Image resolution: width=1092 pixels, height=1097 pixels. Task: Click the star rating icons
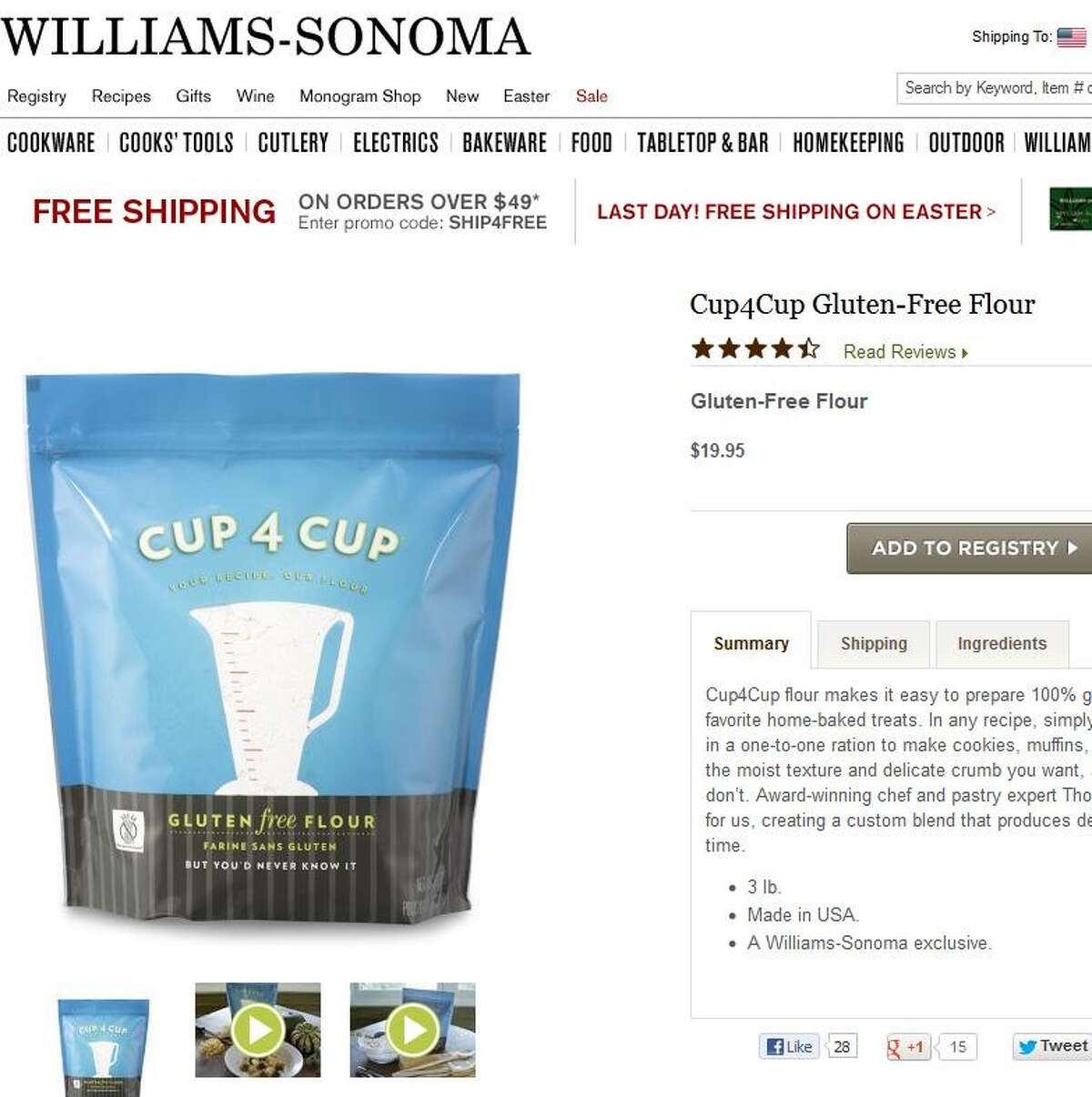tap(755, 348)
